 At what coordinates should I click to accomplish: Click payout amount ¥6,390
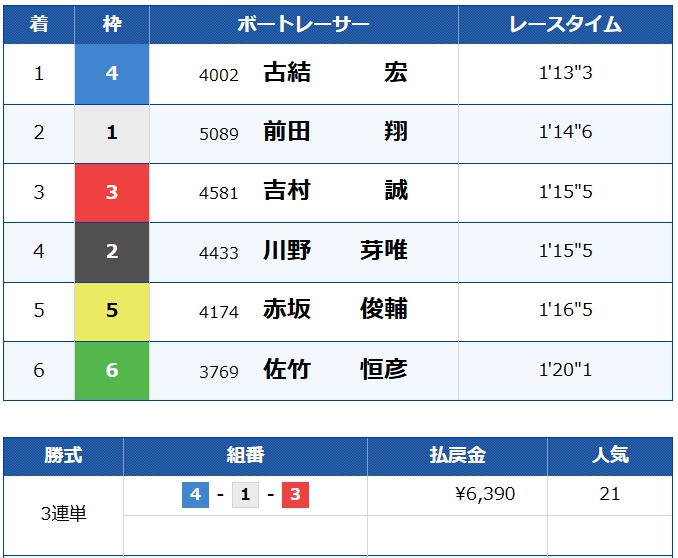click(x=485, y=495)
